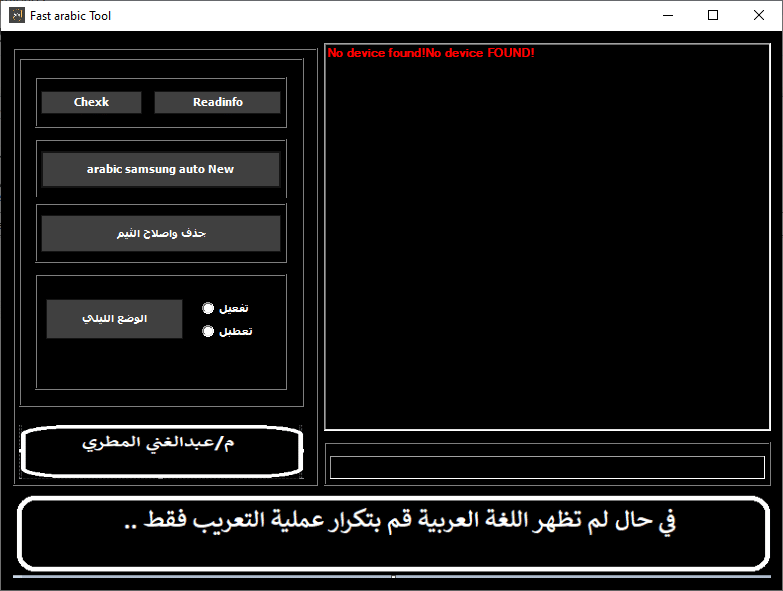Click the progress bar at window bottom

pyautogui.click(x=392, y=577)
